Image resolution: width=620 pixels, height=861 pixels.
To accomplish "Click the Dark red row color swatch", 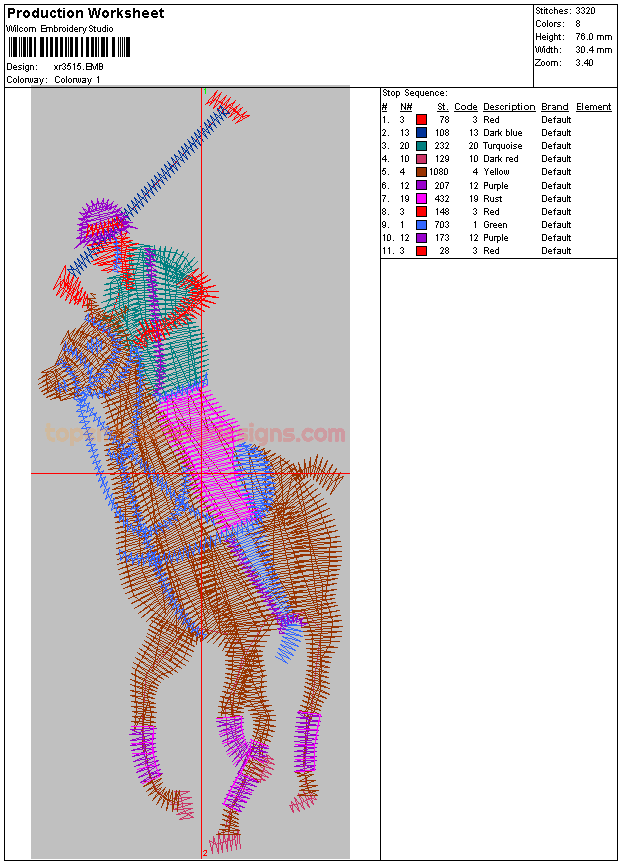I will (421, 159).
